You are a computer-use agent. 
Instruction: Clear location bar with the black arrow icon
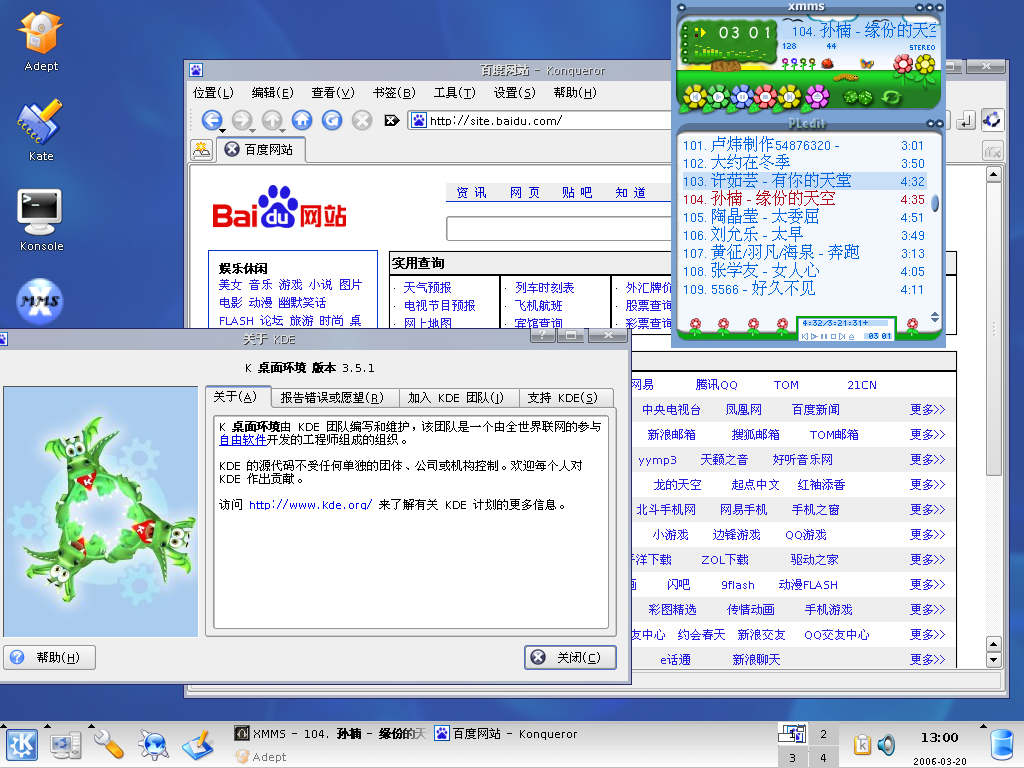[x=391, y=120]
